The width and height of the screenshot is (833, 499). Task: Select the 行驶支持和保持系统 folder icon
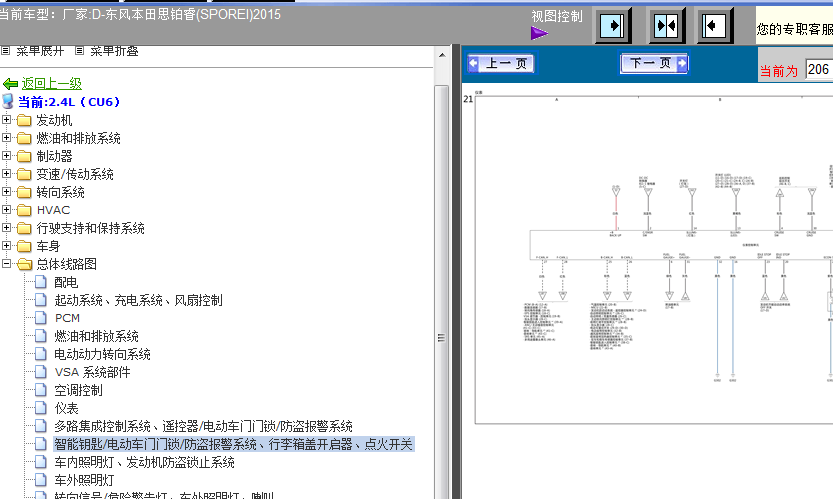24,228
